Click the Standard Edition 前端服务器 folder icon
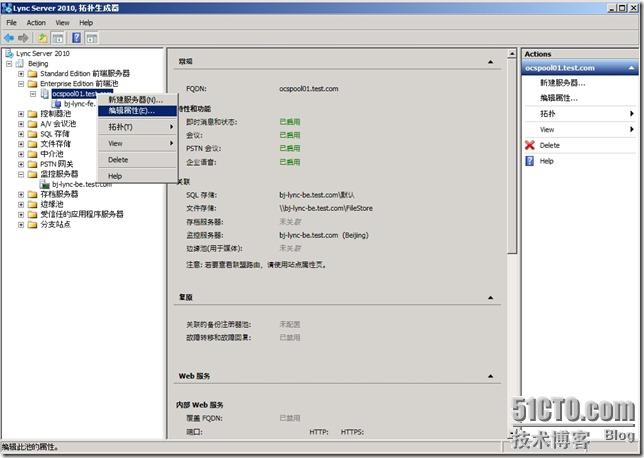Image resolution: width=644 pixels, height=458 pixels. (x=32, y=74)
